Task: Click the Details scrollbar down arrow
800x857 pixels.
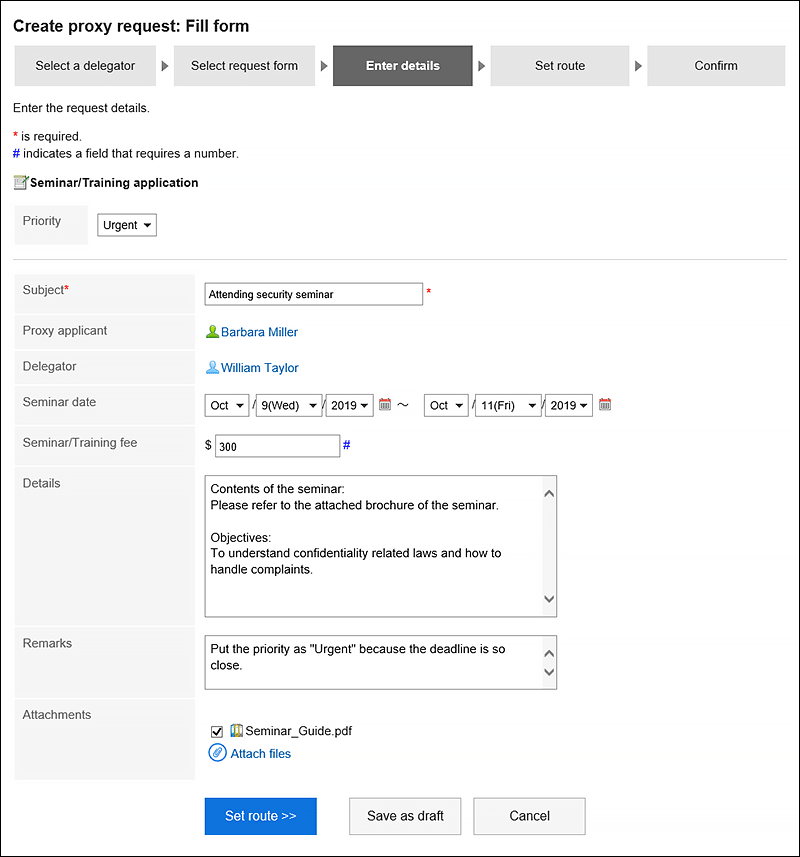Action: tap(550, 599)
